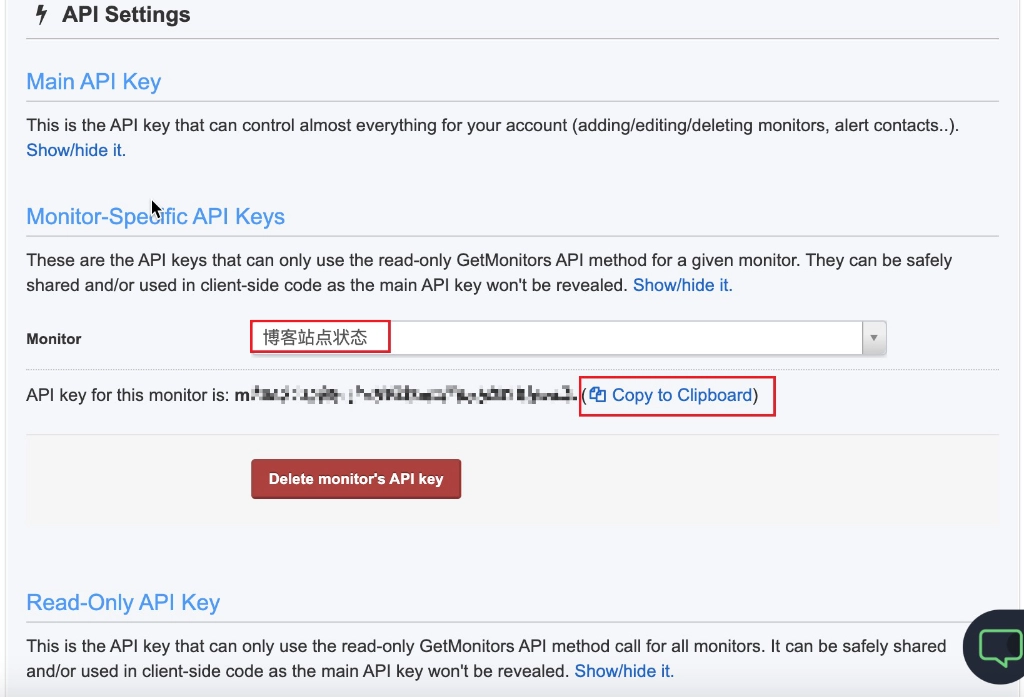Image resolution: width=1024 pixels, height=697 pixels.
Task: Open the chat support widget icon
Action: point(997,647)
